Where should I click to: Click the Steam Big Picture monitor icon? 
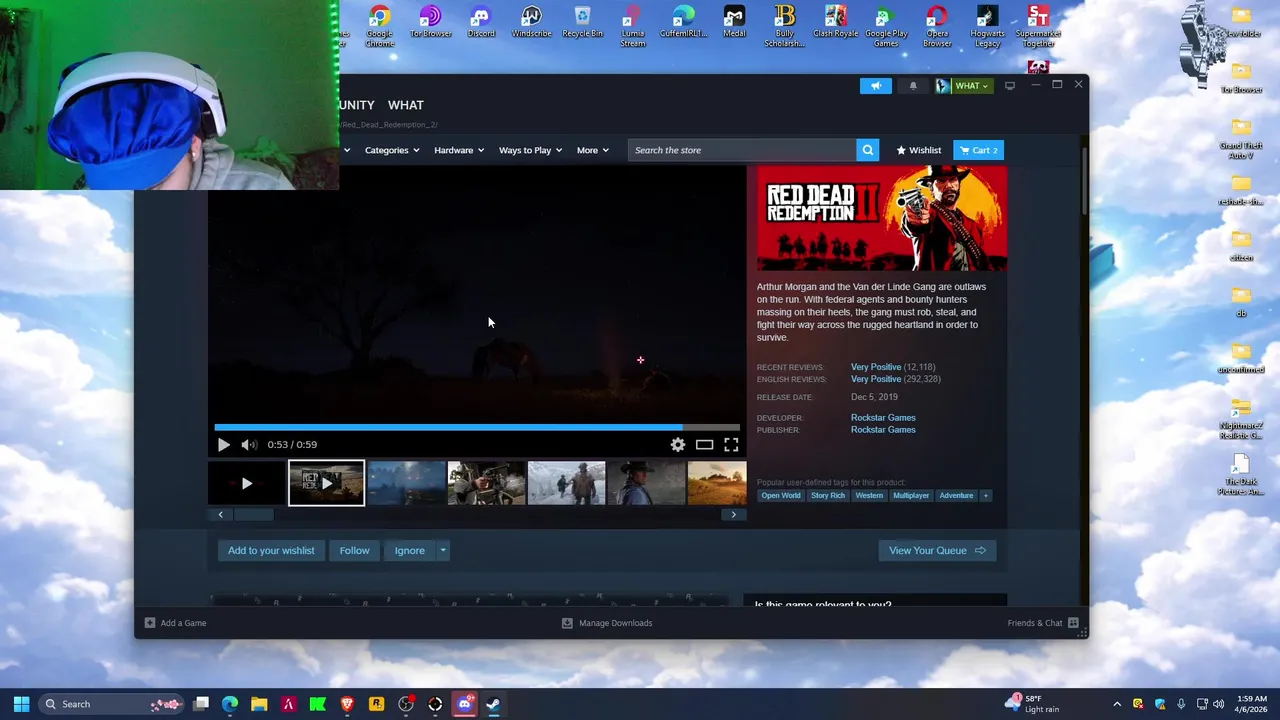pos(1009,86)
